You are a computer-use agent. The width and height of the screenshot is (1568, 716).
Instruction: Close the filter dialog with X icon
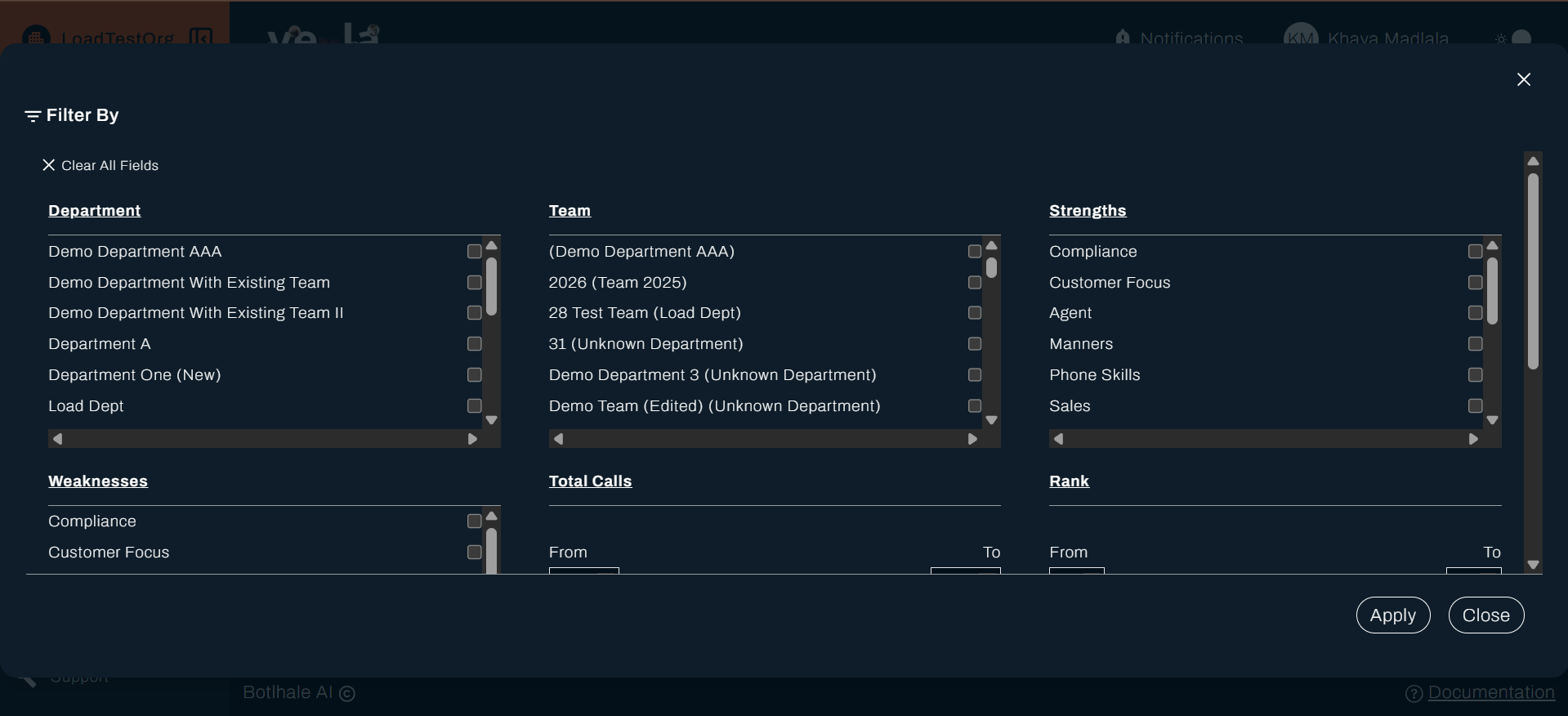(1523, 79)
